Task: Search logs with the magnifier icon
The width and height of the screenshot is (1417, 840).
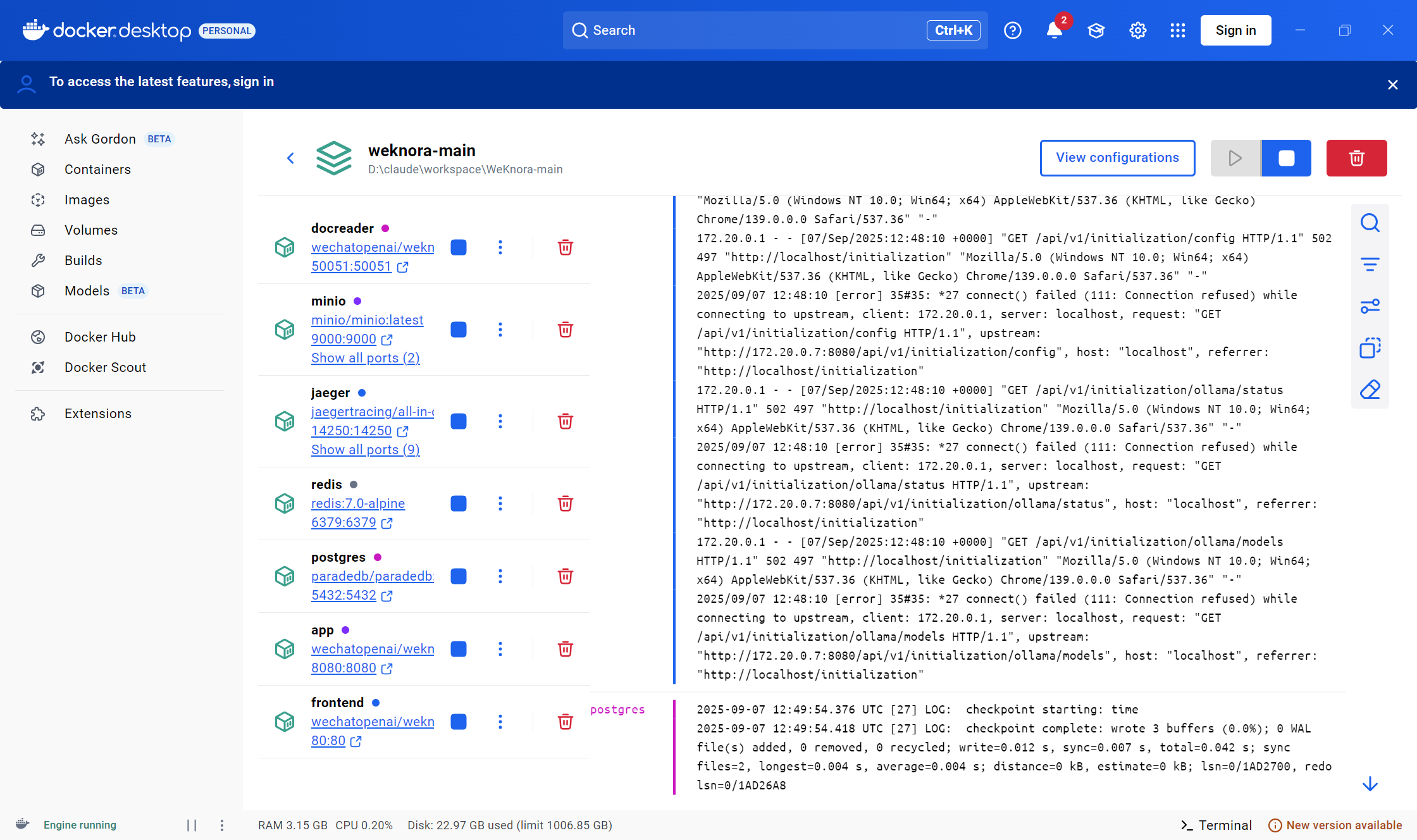Action: pos(1370,223)
